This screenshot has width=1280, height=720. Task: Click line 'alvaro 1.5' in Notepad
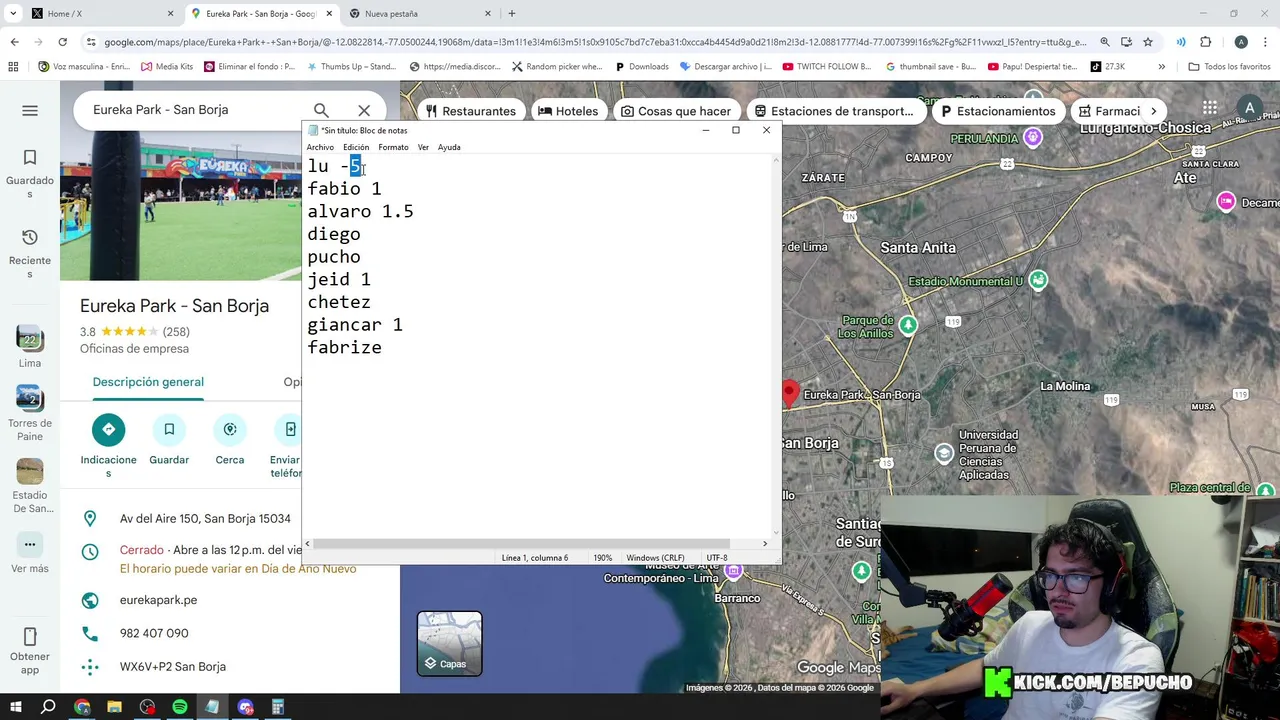[360, 212]
